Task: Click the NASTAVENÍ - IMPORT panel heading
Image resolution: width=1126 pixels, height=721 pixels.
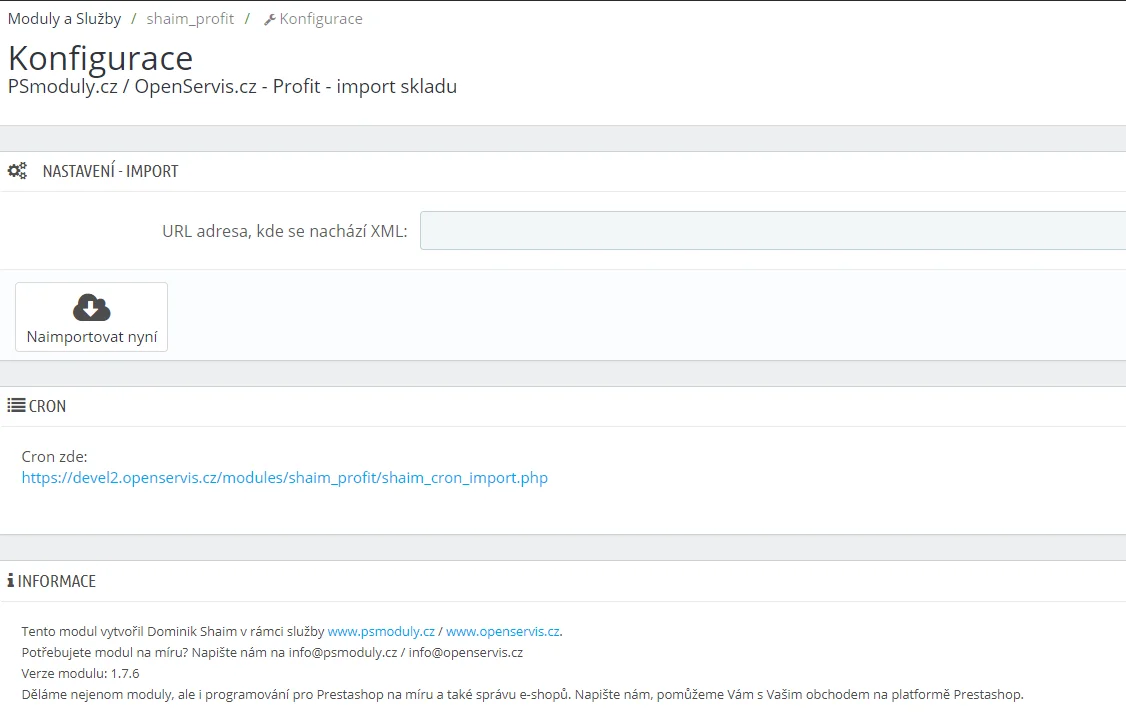Action: pyautogui.click(x=110, y=171)
